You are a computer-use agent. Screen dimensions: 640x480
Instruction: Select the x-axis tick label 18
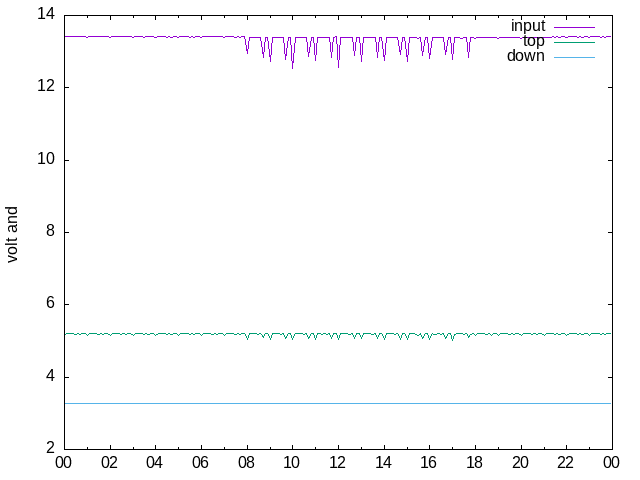coord(474,463)
